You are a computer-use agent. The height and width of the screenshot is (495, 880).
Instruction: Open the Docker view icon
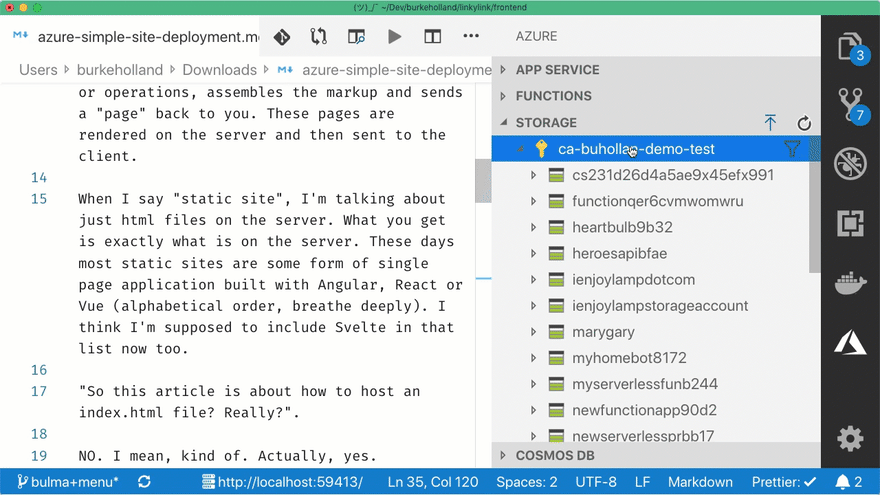(850, 282)
